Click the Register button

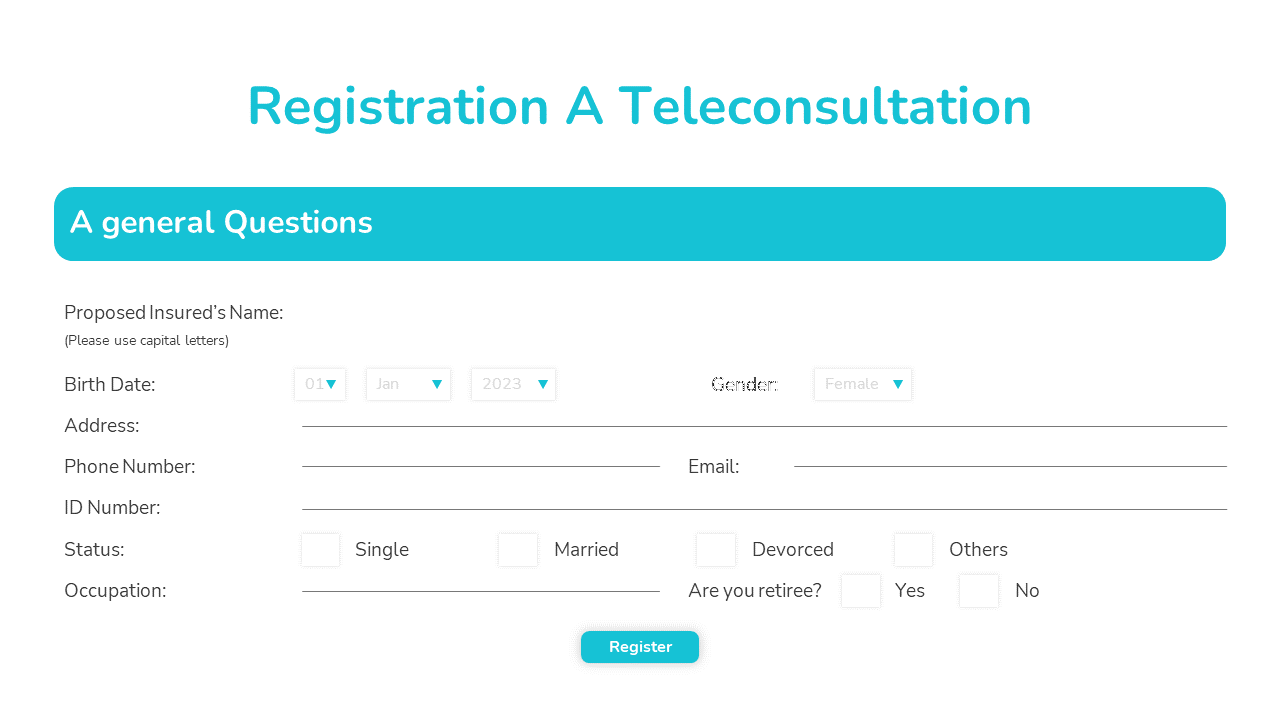coord(640,647)
